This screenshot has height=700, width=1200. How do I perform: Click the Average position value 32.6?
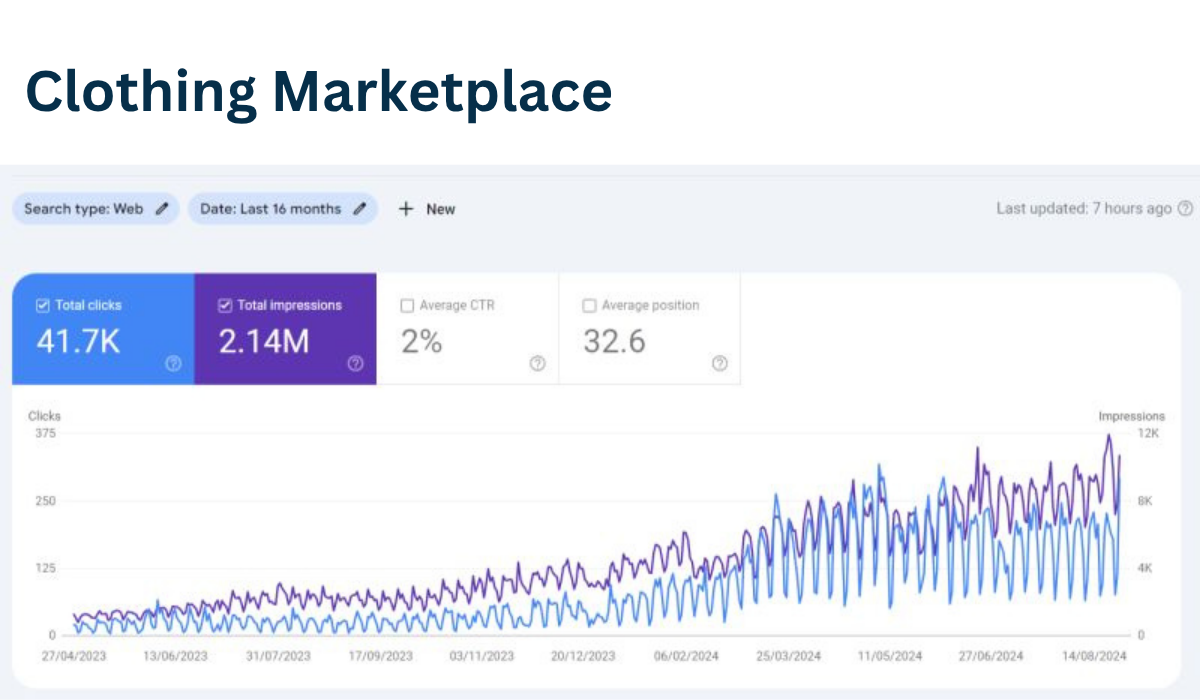(x=614, y=342)
